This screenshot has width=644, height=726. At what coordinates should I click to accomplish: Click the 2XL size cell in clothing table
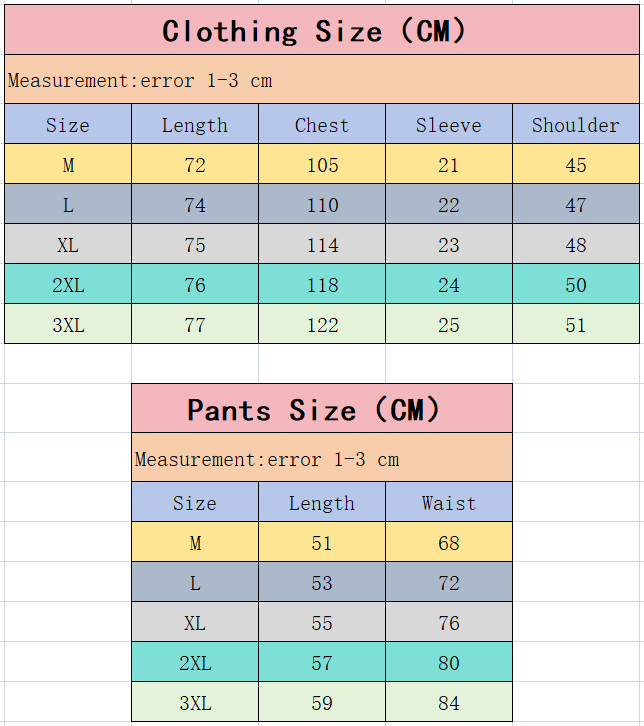pyautogui.click(x=68, y=285)
